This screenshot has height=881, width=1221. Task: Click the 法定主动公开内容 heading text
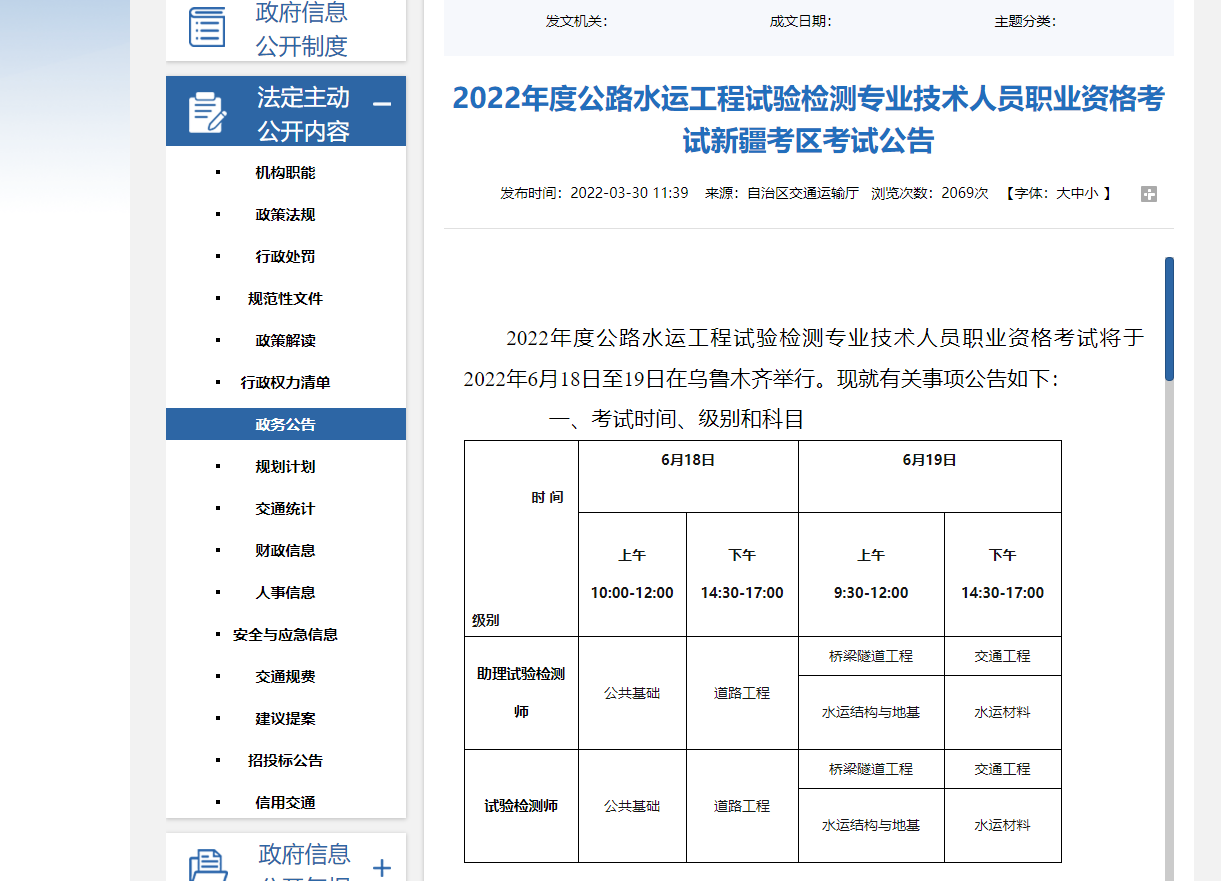(303, 114)
